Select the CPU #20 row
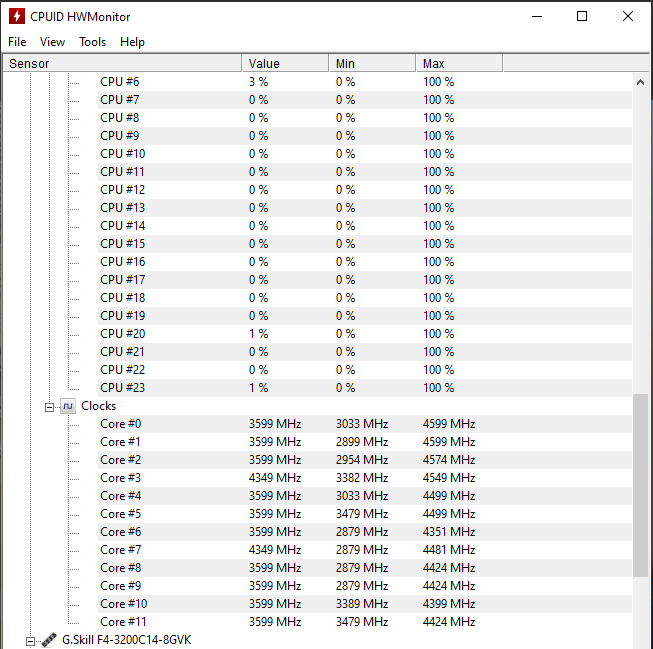The width and height of the screenshot is (653, 649). coord(365,333)
